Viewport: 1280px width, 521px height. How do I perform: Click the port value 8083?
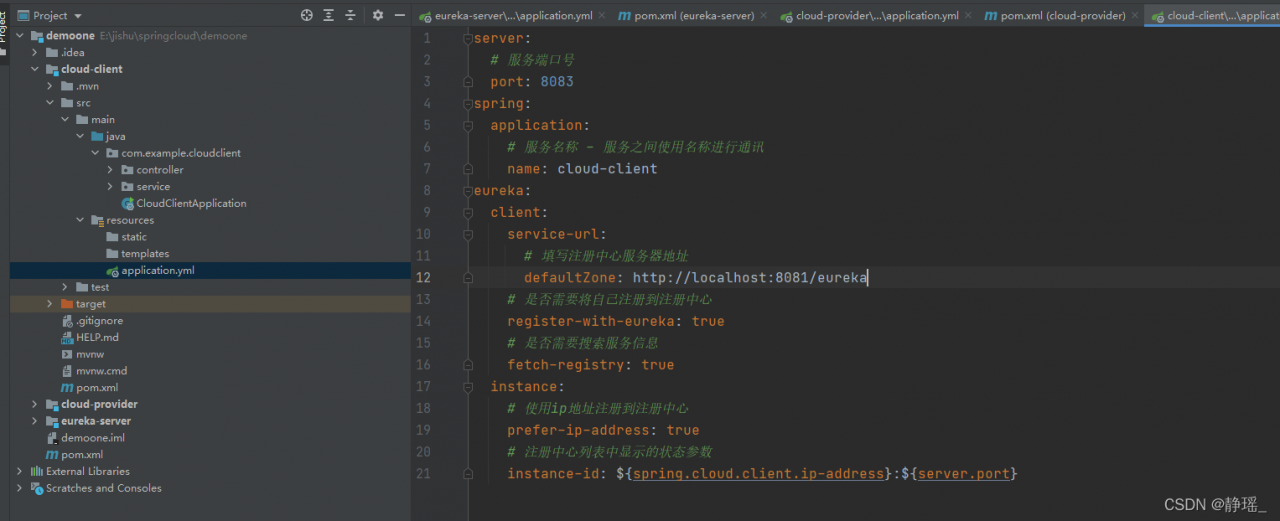(557, 81)
